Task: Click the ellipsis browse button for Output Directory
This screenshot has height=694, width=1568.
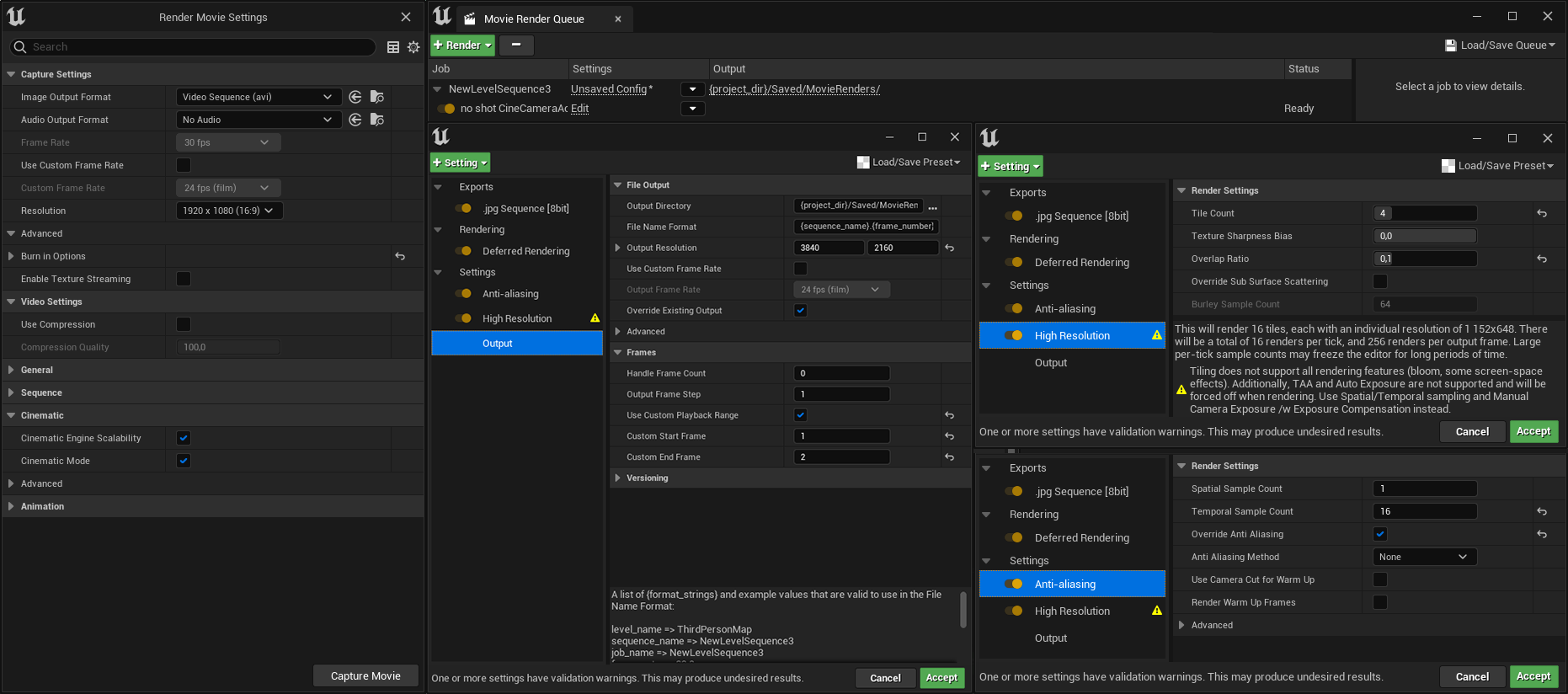Action: point(932,206)
